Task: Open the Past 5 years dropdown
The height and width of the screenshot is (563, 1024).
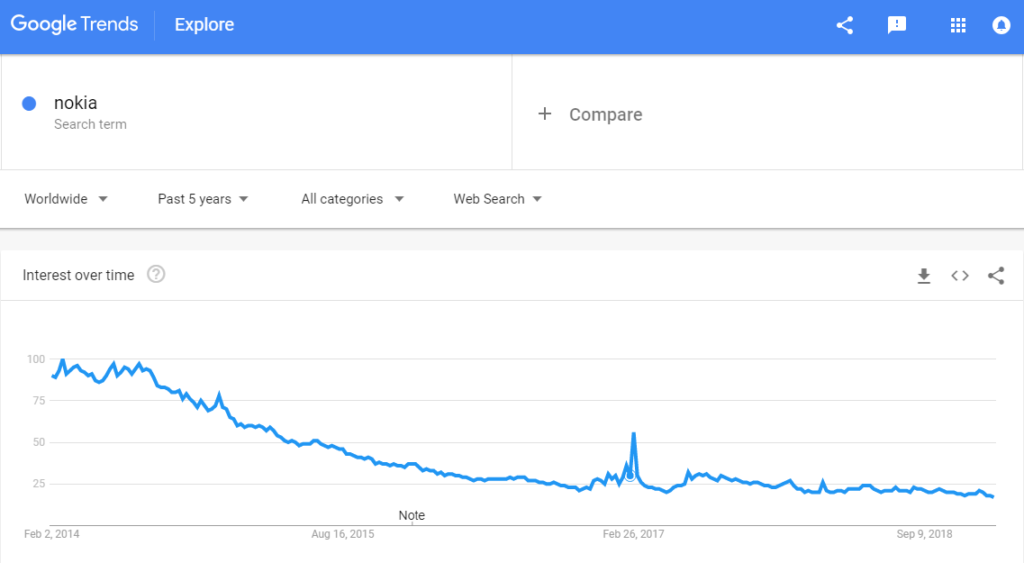Action: click(x=203, y=199)
